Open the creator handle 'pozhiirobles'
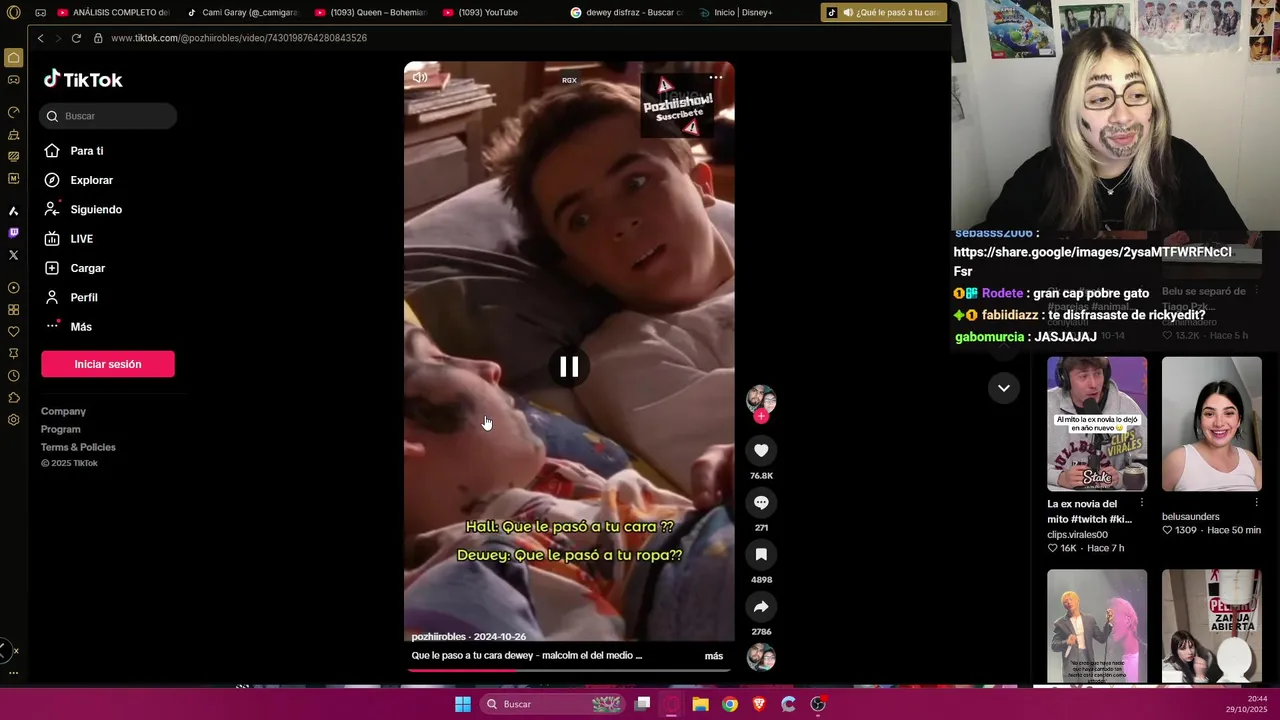The width and height of the screenshot is (1280, 720). coord(439,637)
